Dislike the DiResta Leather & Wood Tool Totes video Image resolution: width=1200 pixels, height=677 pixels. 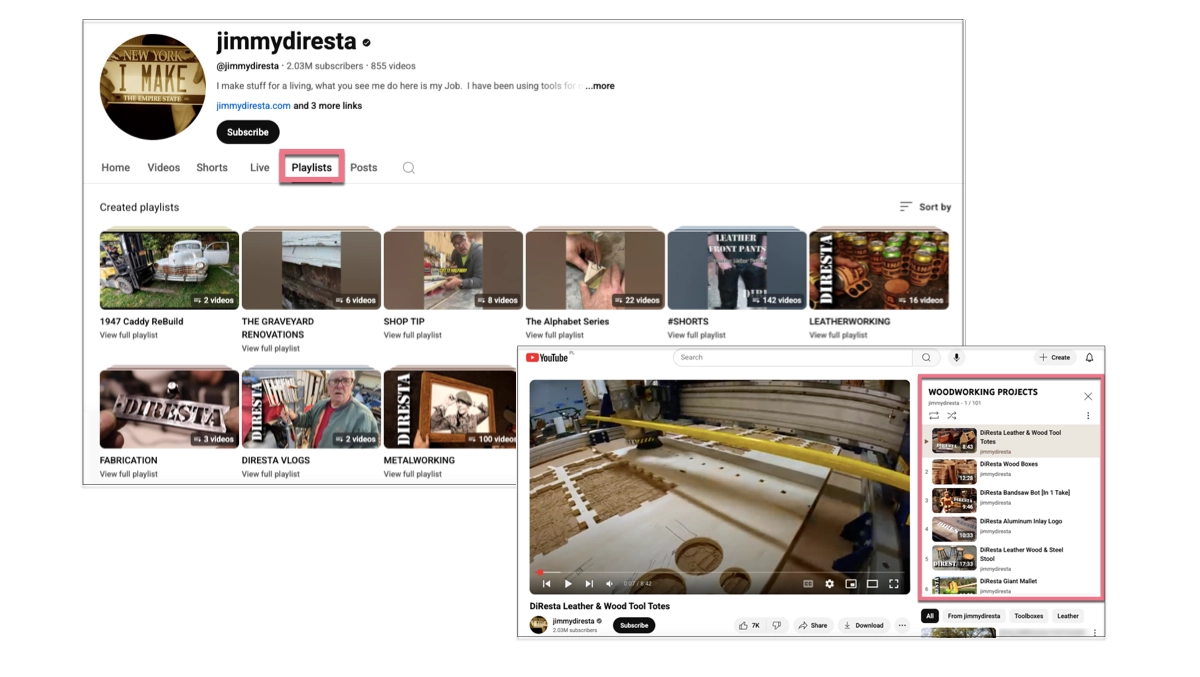click(x=777, y=625)
